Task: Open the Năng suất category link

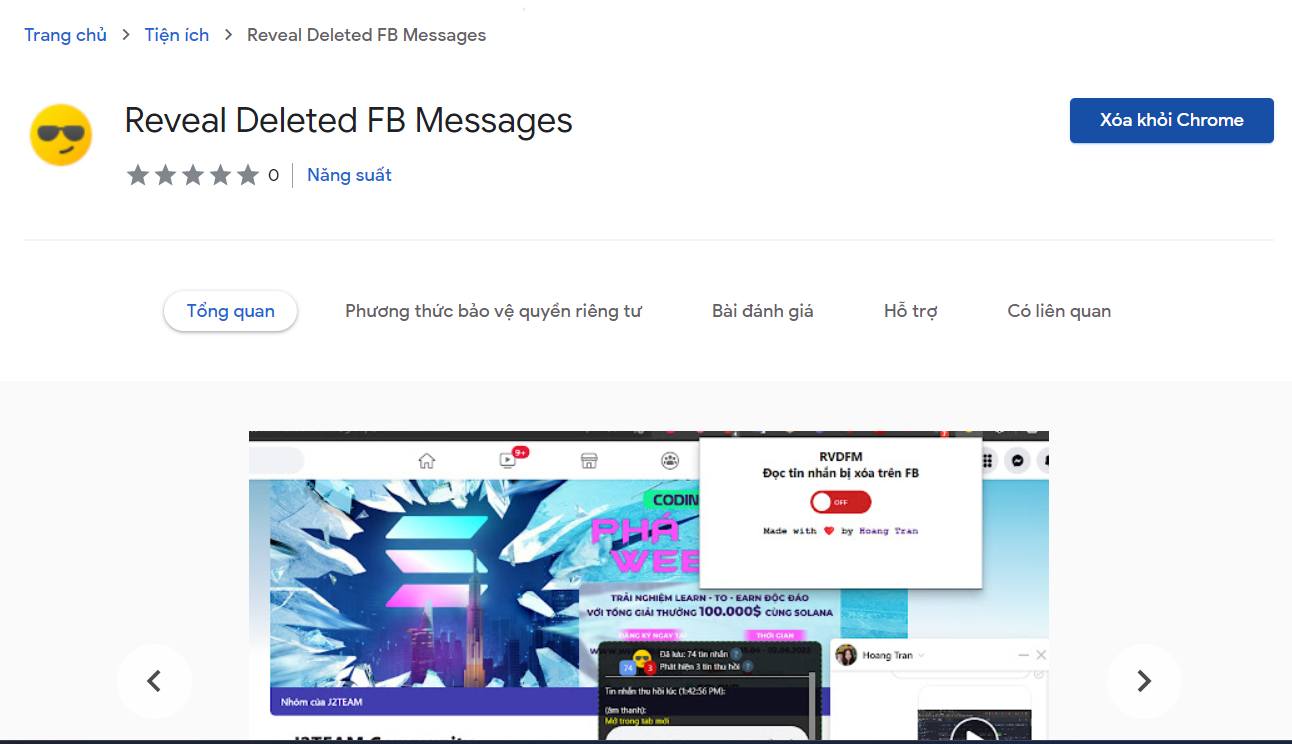Action: click(349, 175)
